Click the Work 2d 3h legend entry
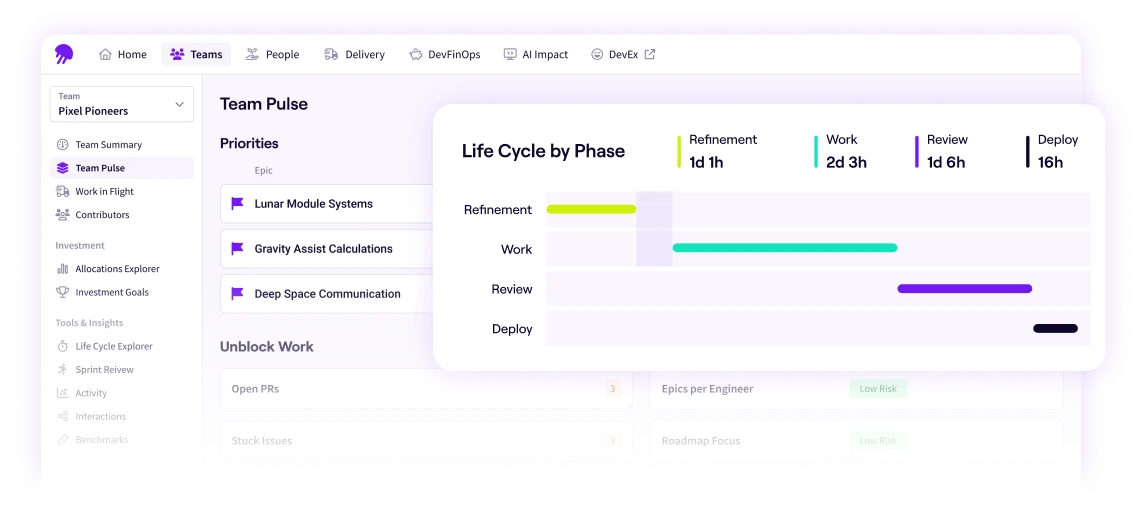 pyautogui.click(x=840, y=151)
